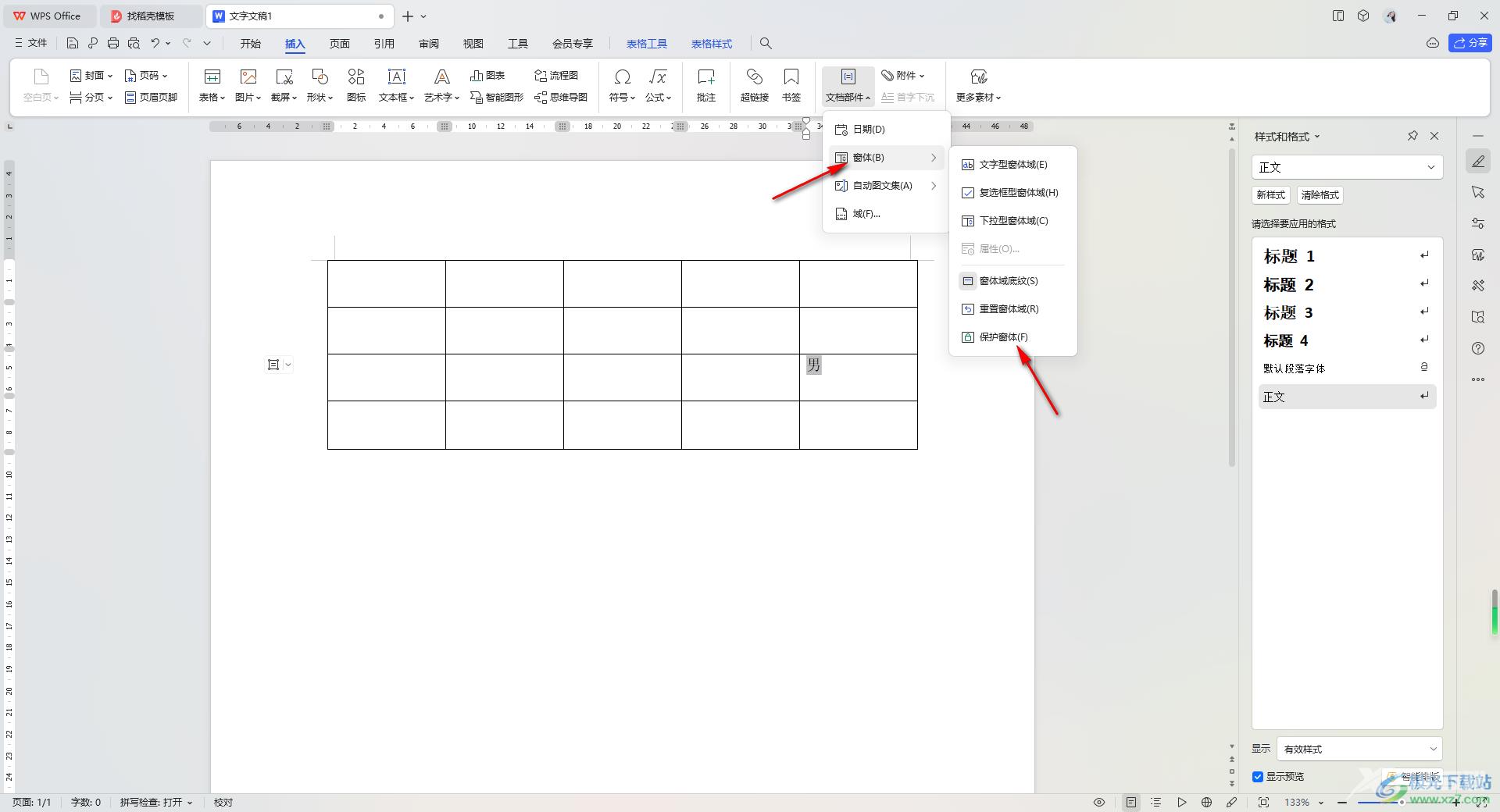
Task: Open 页眉页脚 header and footer
Action: click(152, 98)
